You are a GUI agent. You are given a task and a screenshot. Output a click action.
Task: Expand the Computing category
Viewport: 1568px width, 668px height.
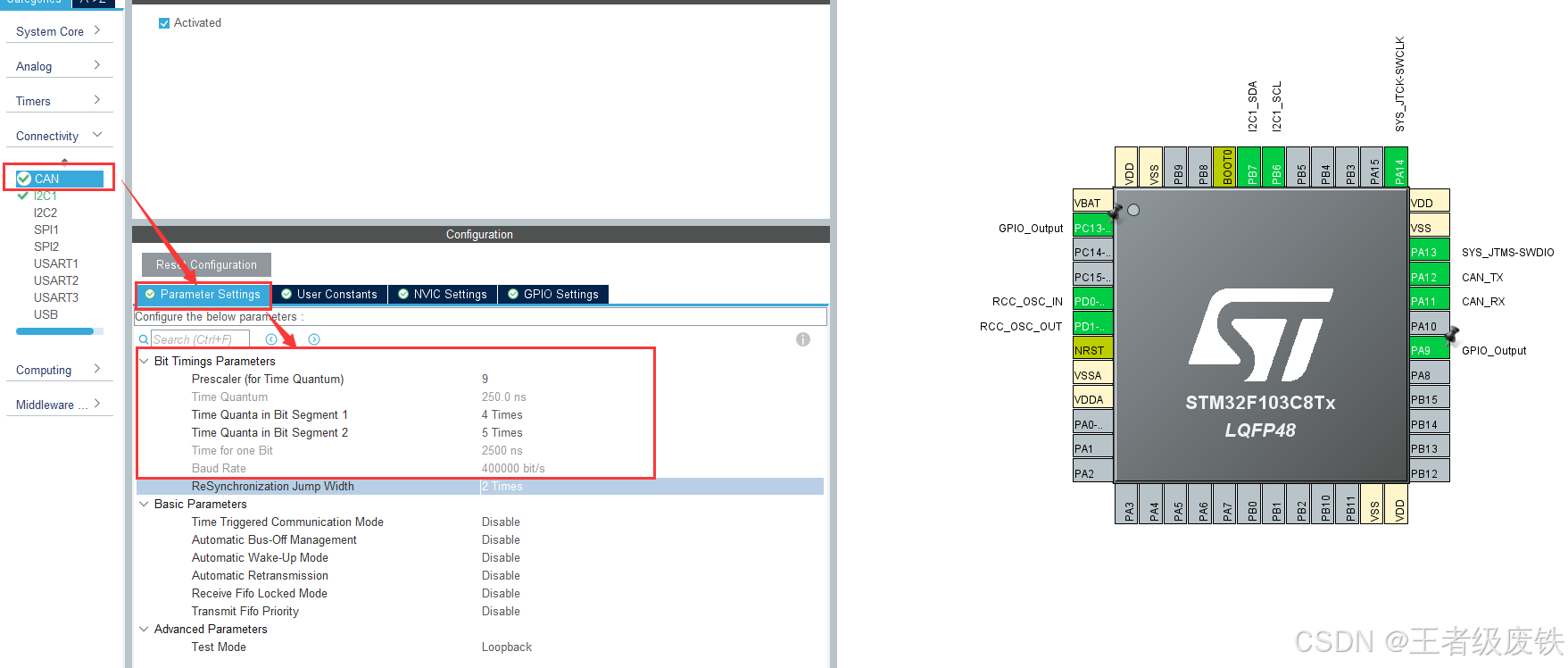coord(59,370)
